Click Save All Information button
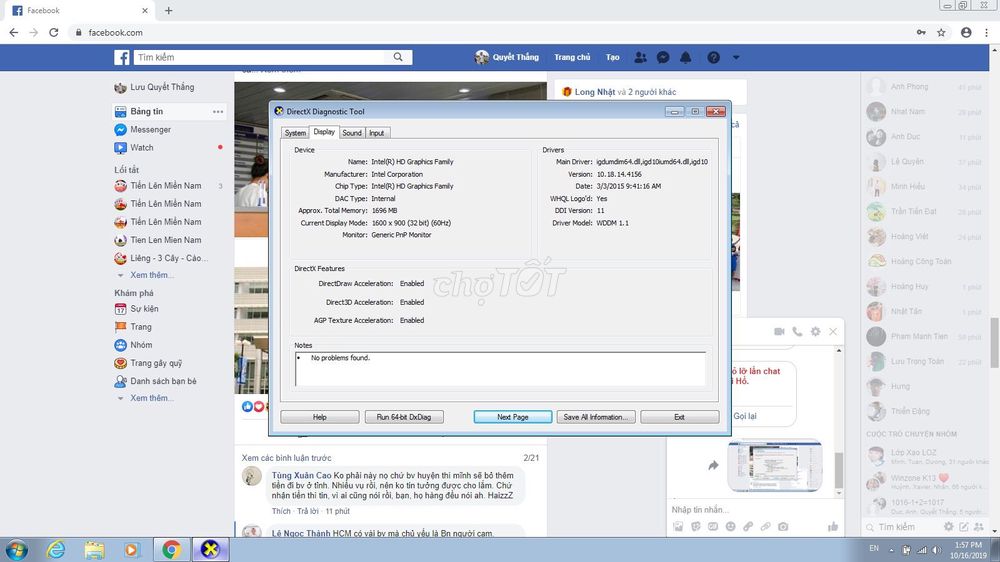Viewport: 1000px width, 562px height. pos(596,417)
